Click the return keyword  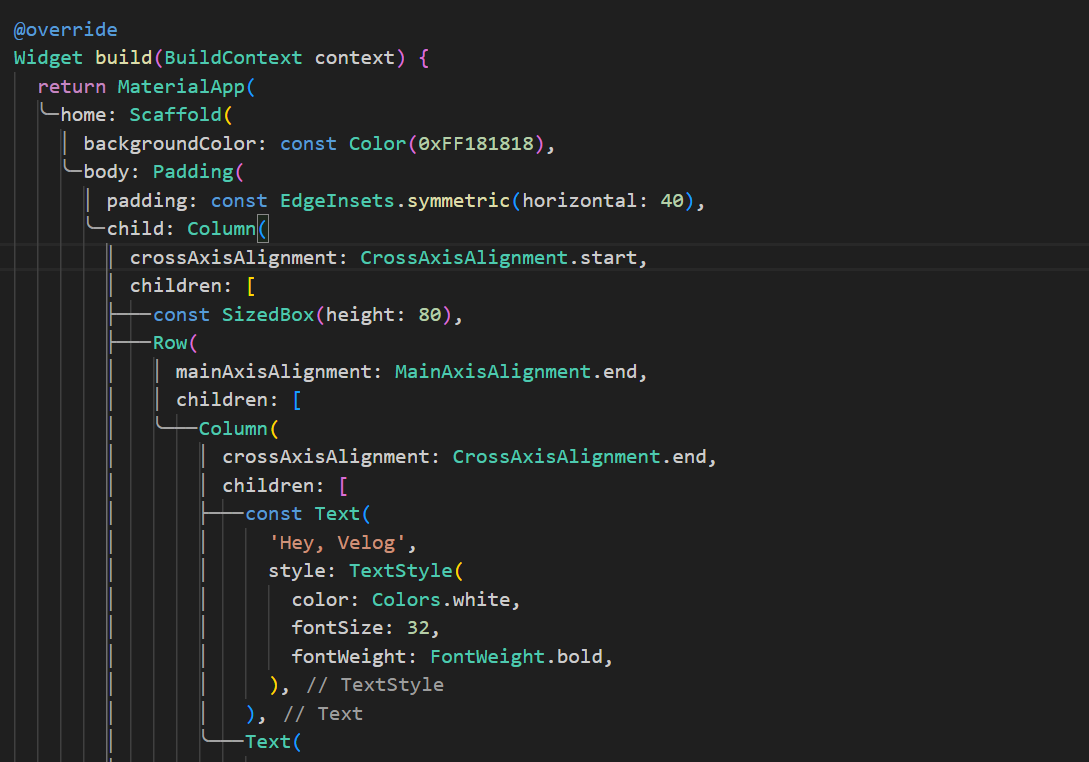(72, 87)
